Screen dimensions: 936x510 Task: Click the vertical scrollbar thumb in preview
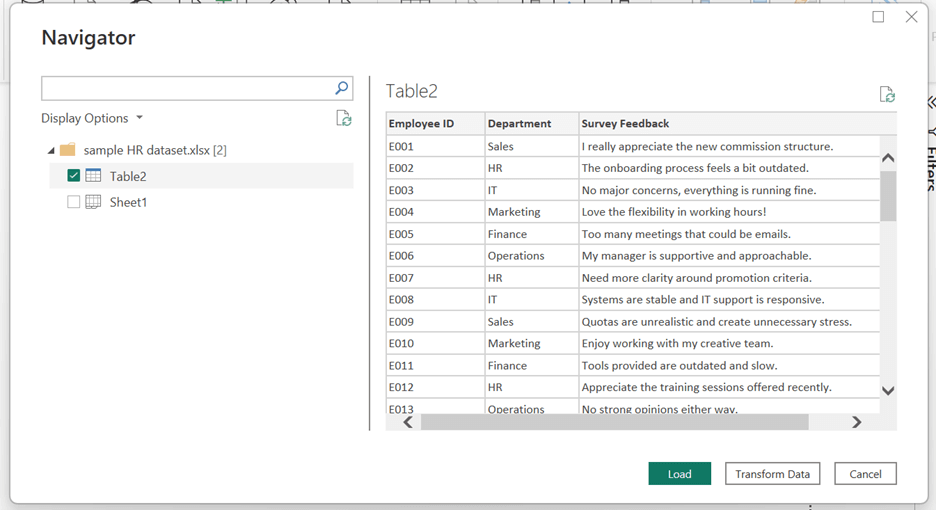tap(888, 196)
